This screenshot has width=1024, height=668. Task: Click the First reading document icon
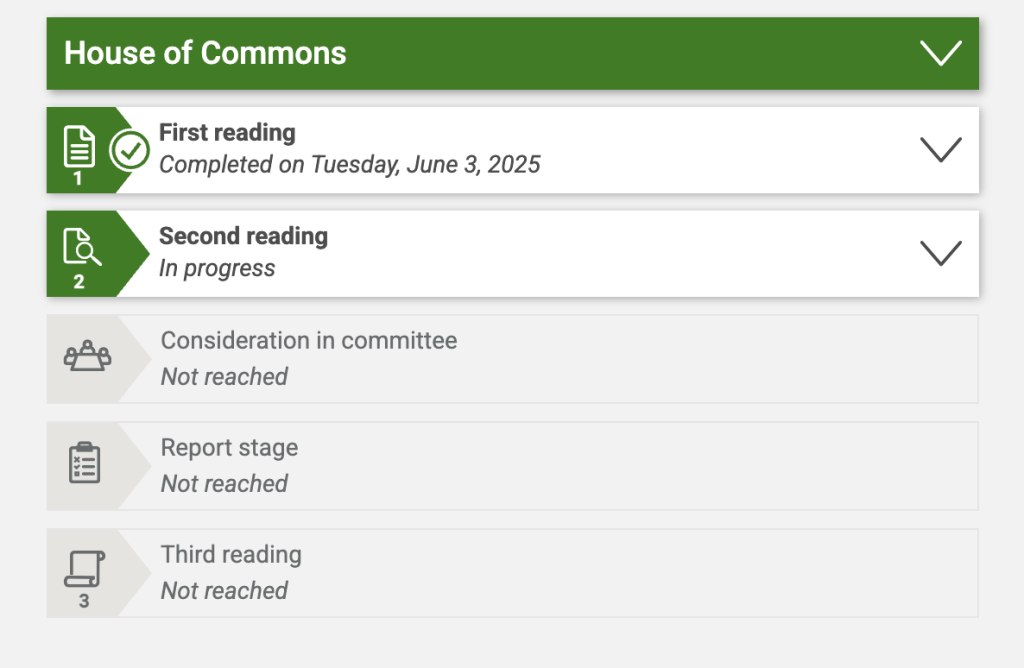80,147
